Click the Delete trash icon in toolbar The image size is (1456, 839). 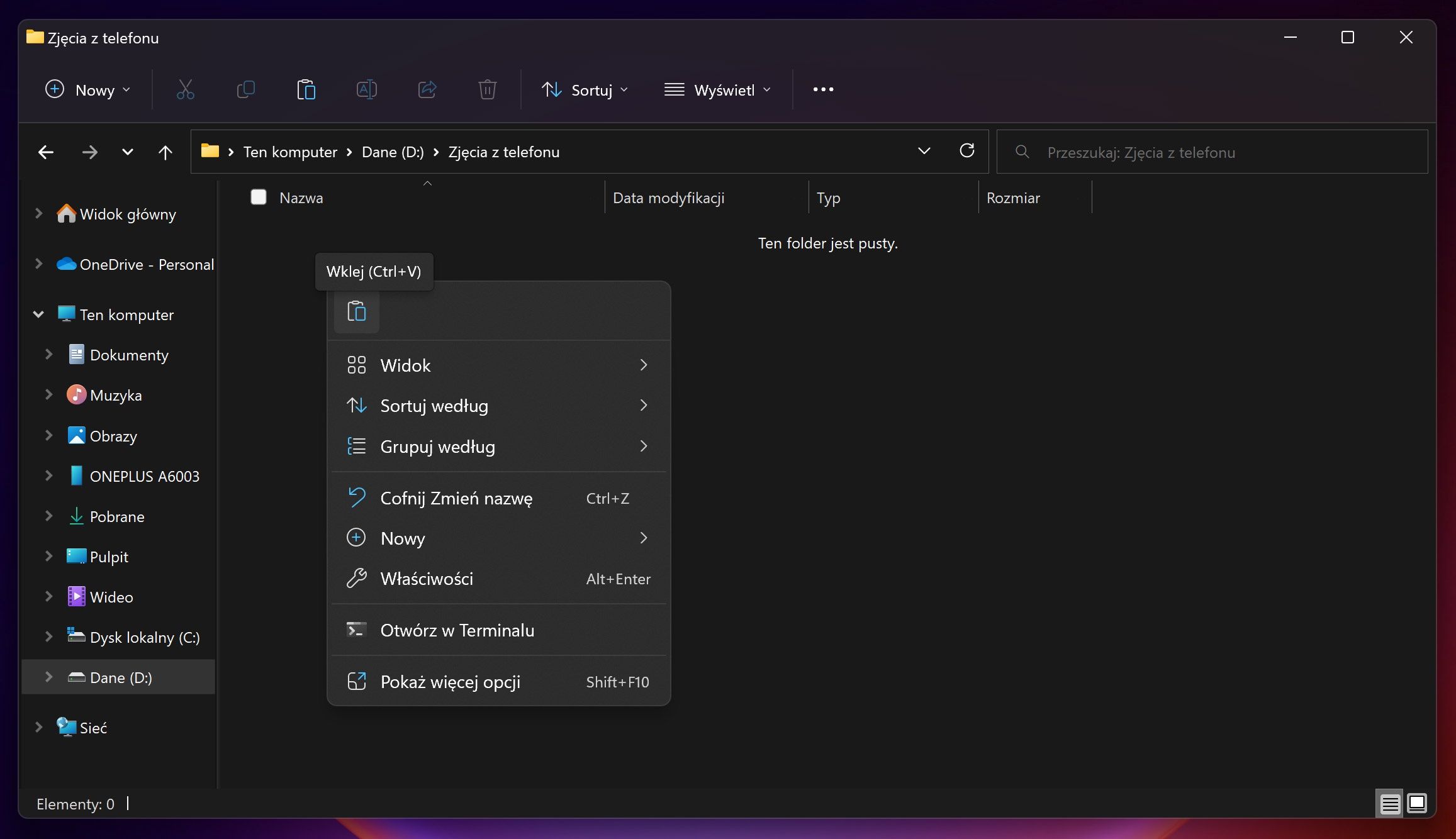pyautogui.click(x=488, y=90)
